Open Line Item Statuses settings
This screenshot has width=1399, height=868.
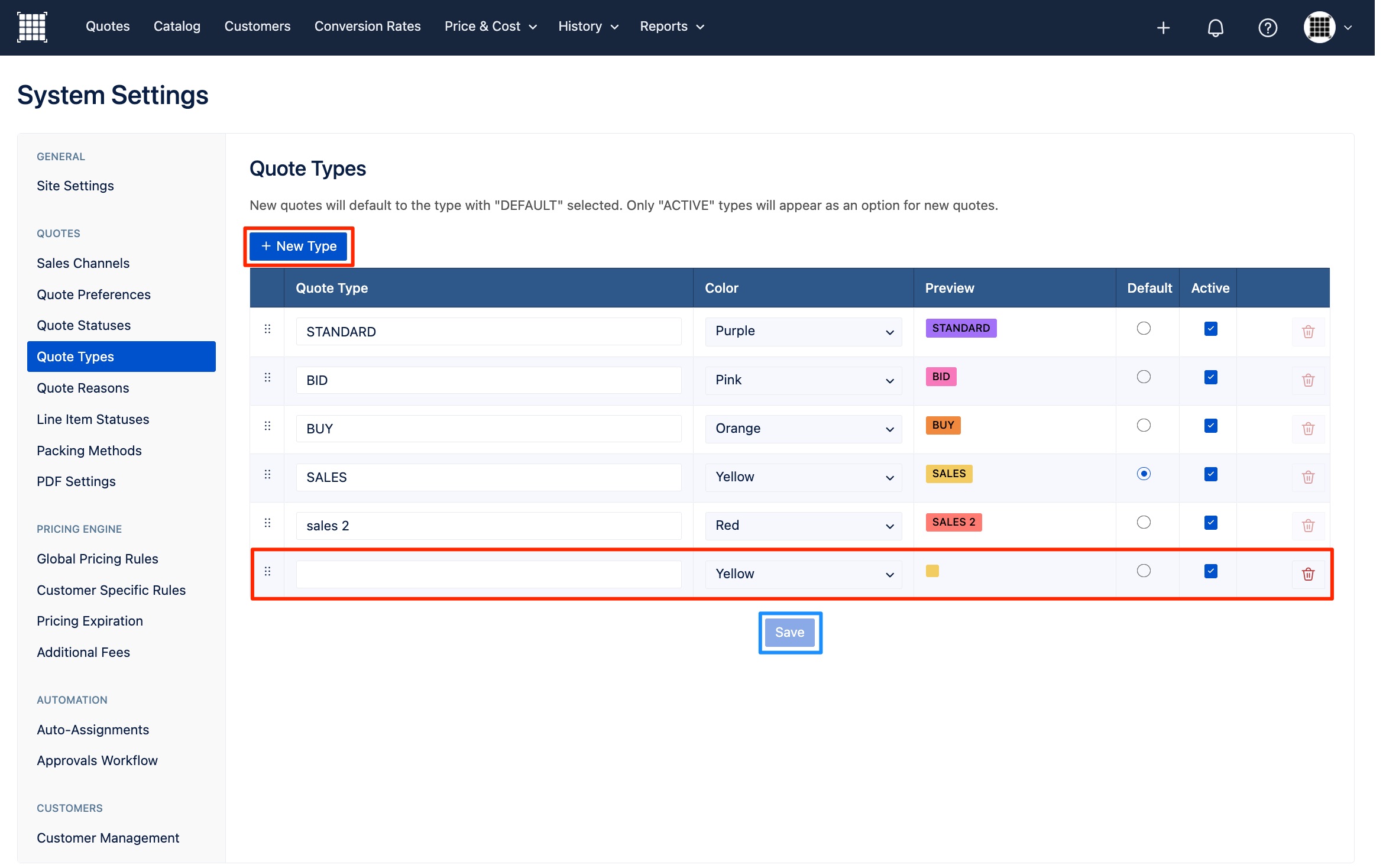(93, 419)
